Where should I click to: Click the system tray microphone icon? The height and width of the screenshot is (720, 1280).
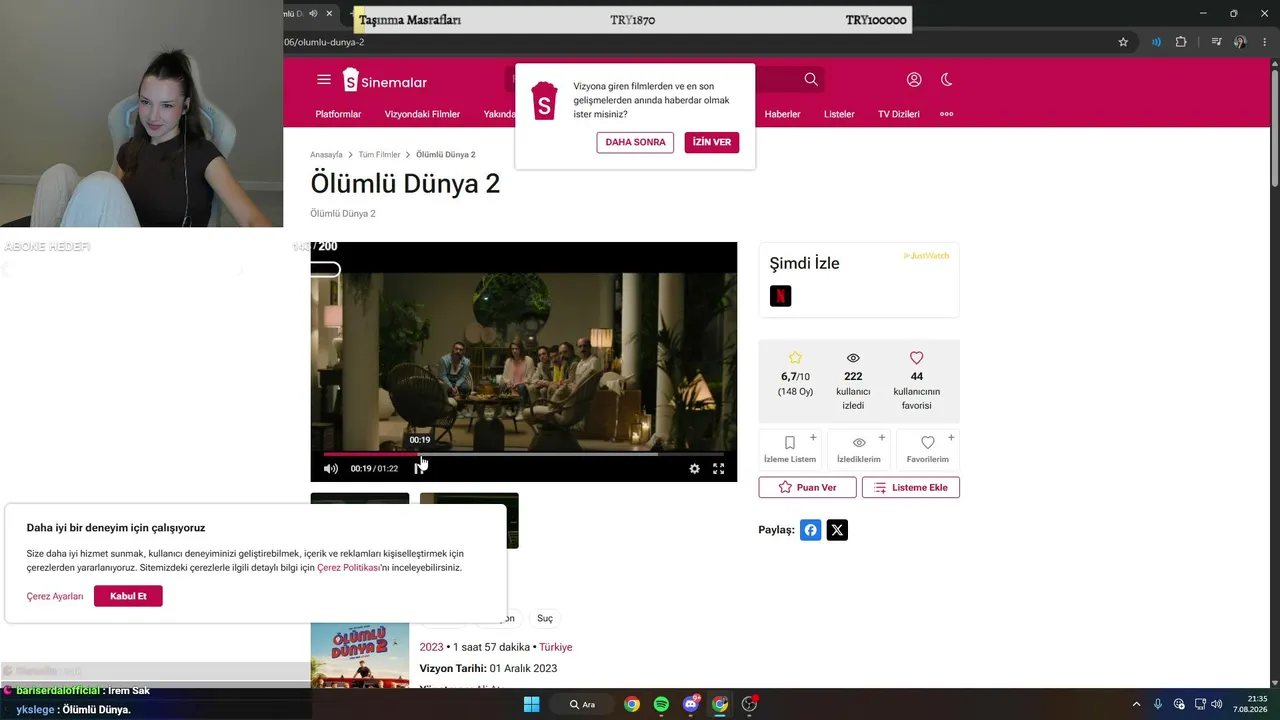(x=1158, y=704)
